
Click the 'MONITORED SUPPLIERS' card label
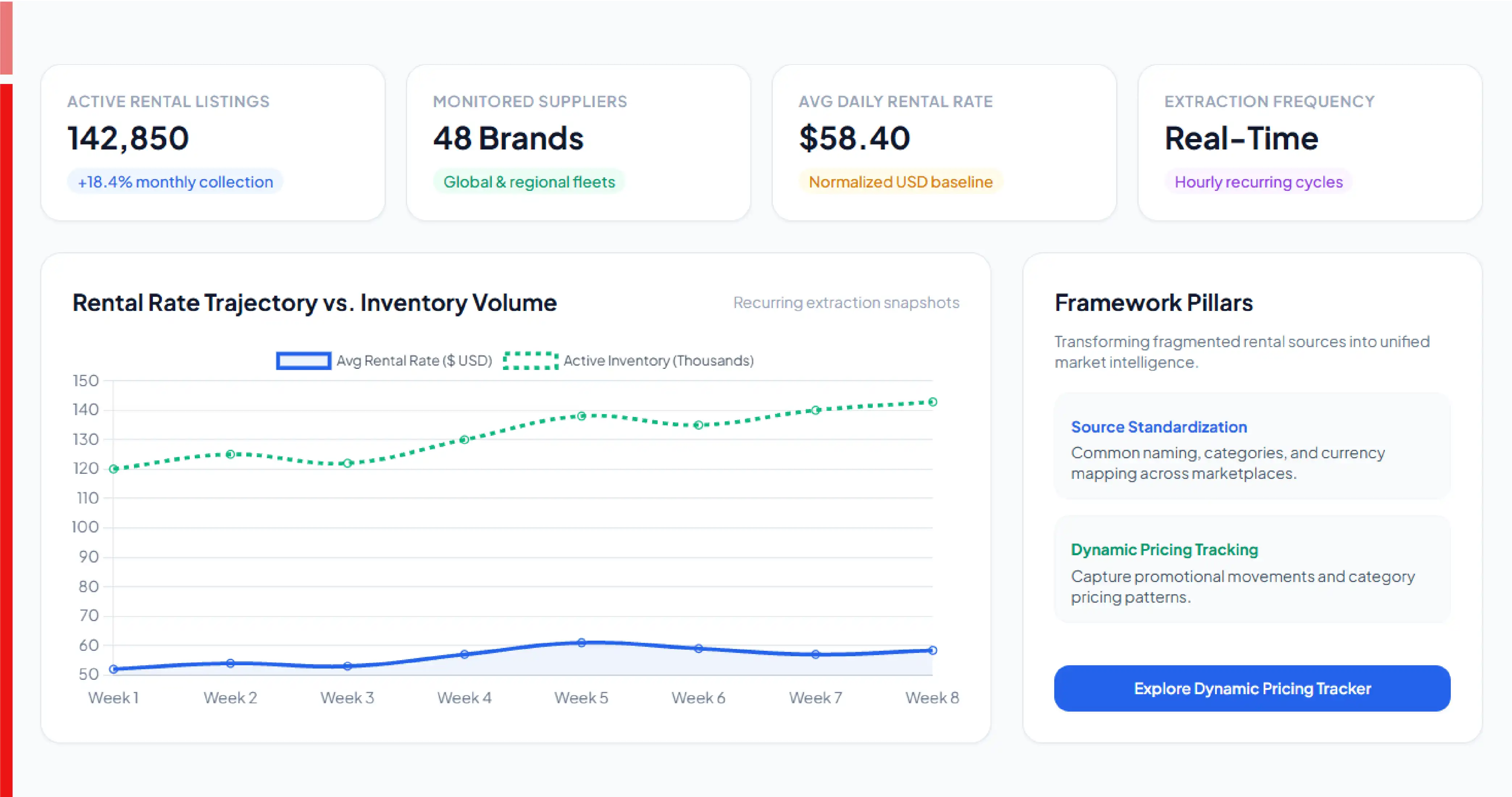pyautogui.click(x=530, y=101)
